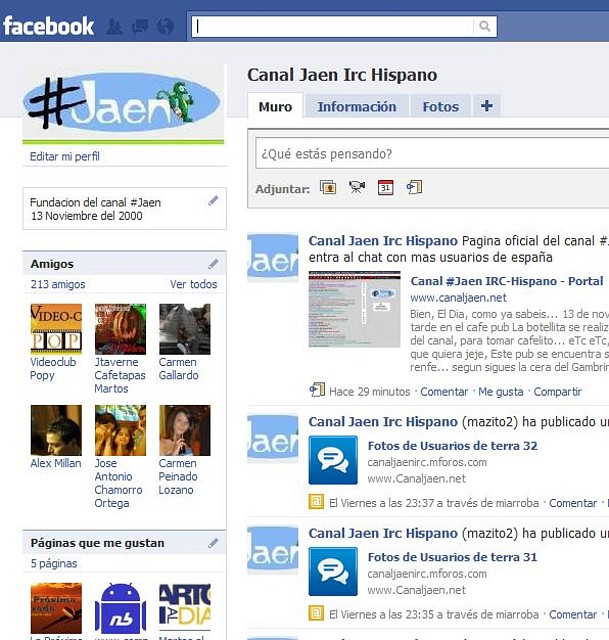Focus the top search input field
Screen dimensions: 609x640
333,27
